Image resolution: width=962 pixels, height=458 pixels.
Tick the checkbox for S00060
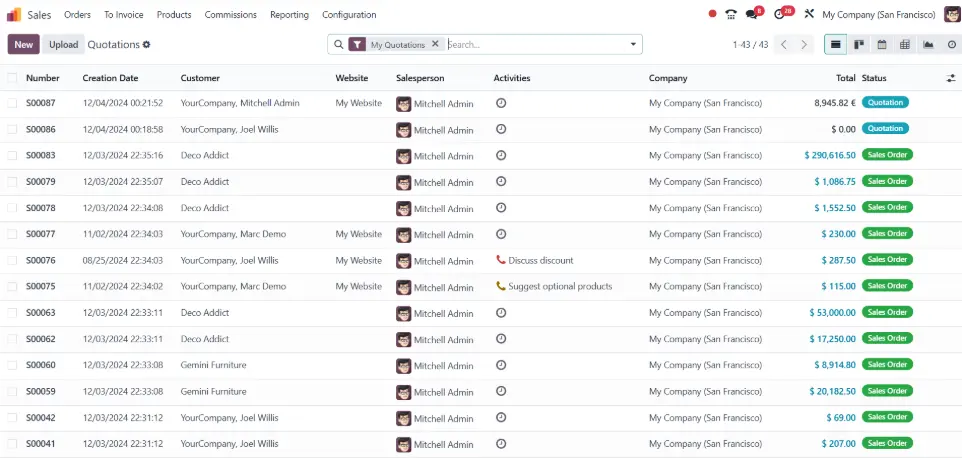[x=12, y=365]
